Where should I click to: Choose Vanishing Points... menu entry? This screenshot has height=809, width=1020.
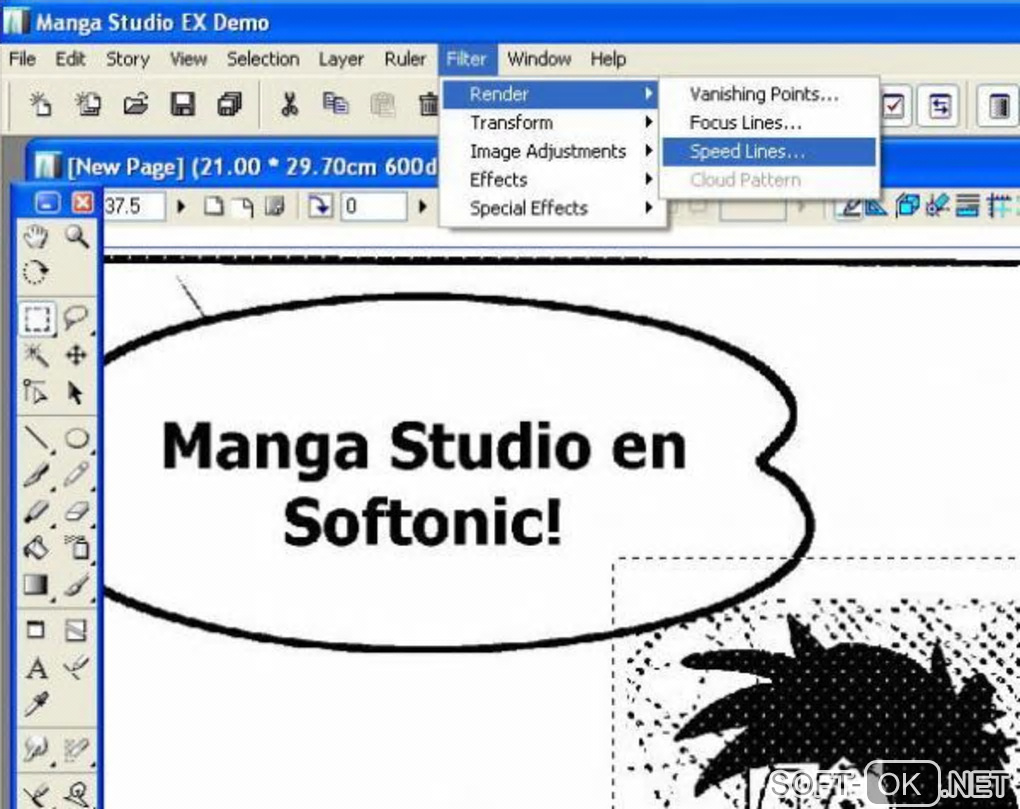click(769, 94)
